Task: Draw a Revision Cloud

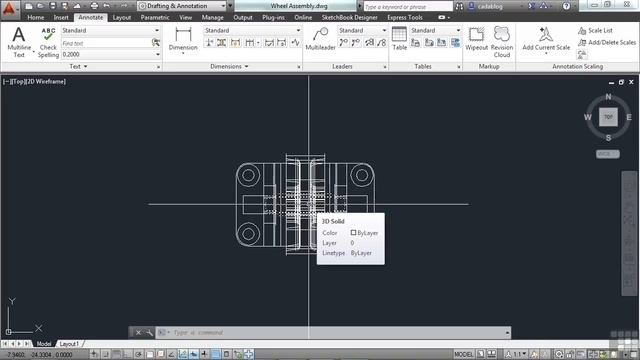Action: coord(502,42)
